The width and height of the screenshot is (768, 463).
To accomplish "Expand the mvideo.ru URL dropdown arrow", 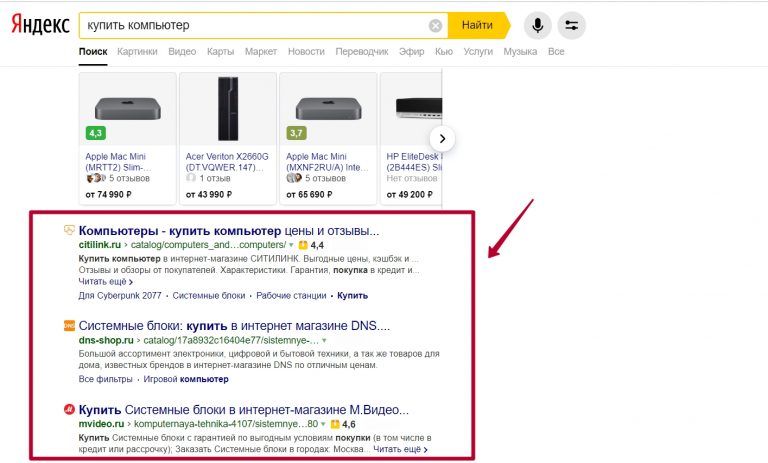I will pyautogui.click(x=323, y=424).
